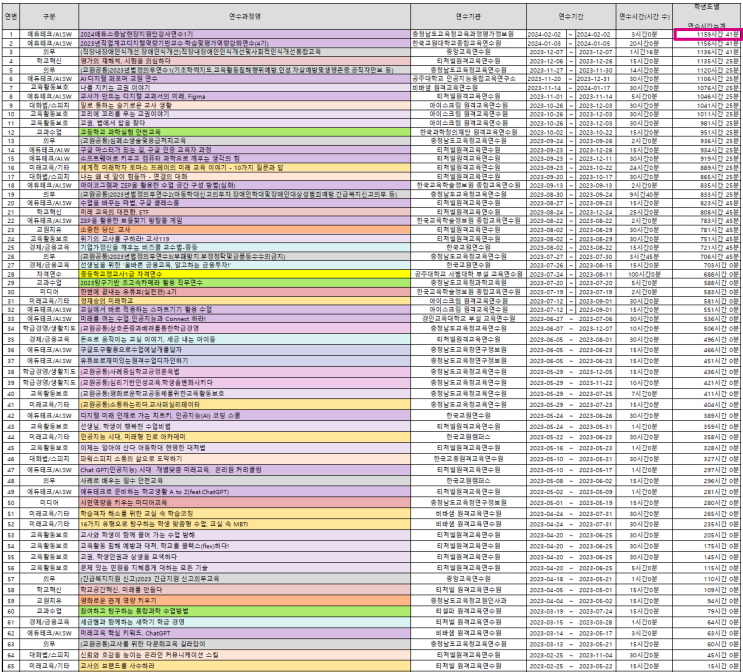This screenshot has height=672, width=743.
Task: Click cumulative cell '1136시간 41분'
Action: coord(707,52)
